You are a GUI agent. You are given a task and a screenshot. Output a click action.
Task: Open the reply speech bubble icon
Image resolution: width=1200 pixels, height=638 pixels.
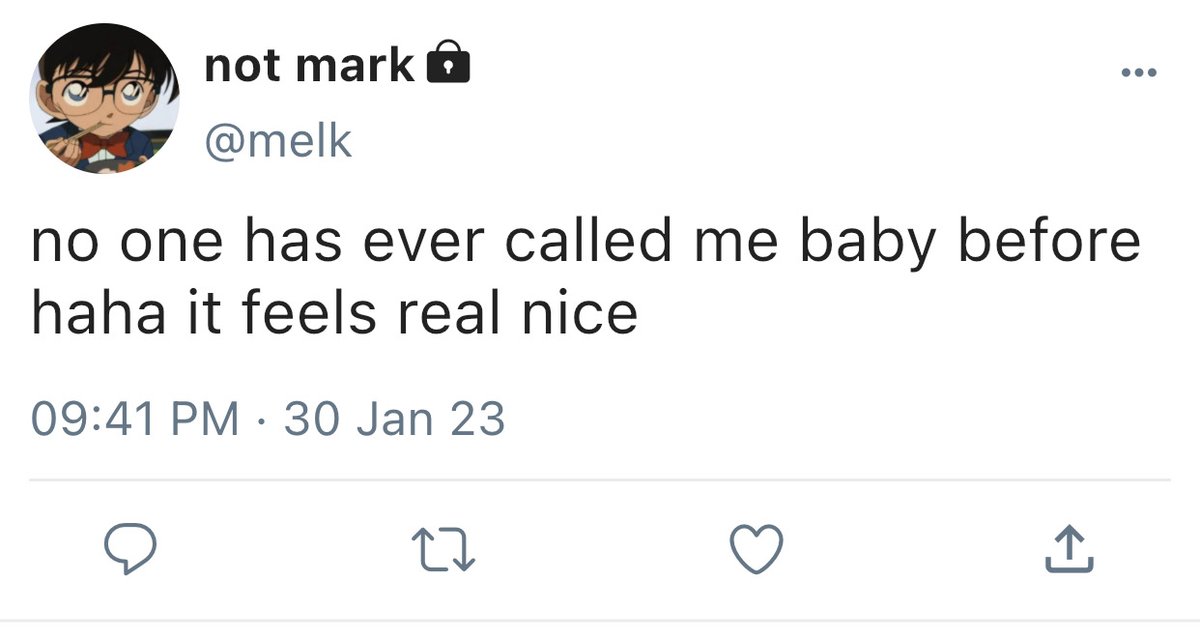(x=127, y=549)
